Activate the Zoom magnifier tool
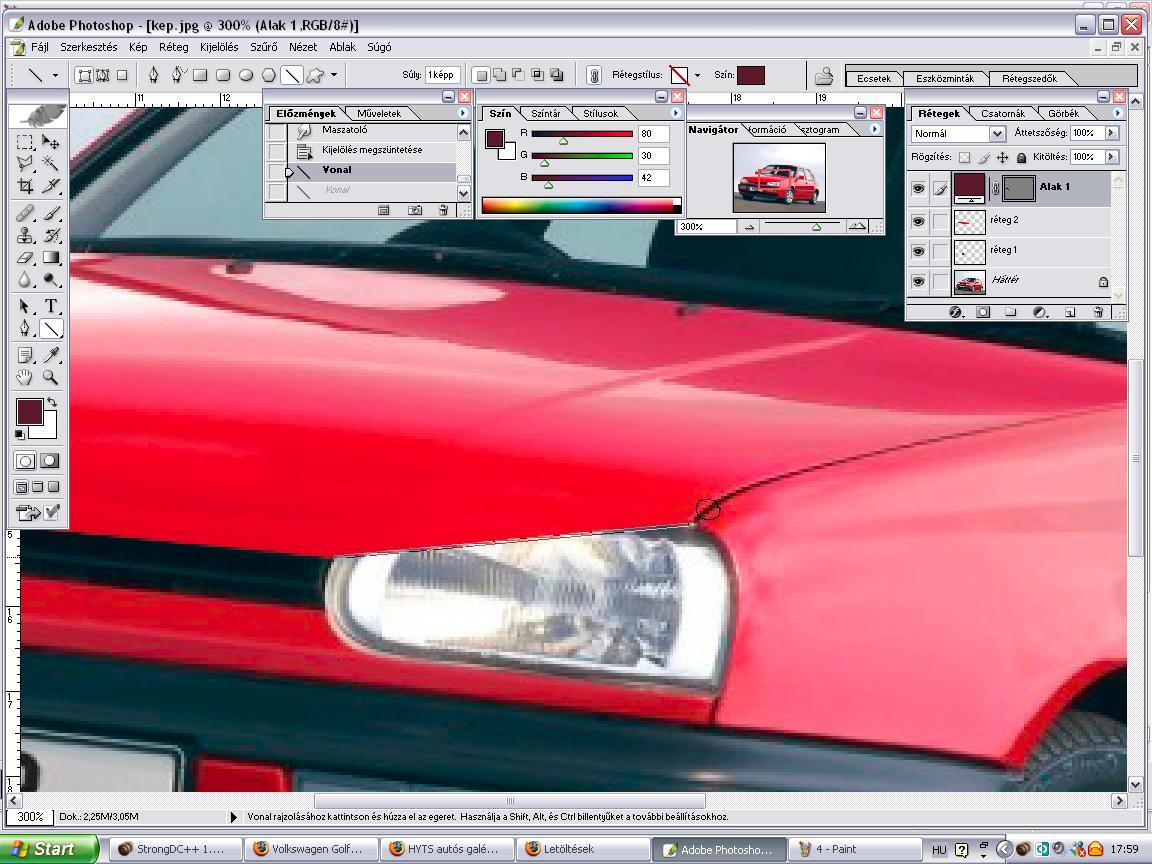Image resolution: width=1152 pixels, height=864 pixels. point(51,378)
